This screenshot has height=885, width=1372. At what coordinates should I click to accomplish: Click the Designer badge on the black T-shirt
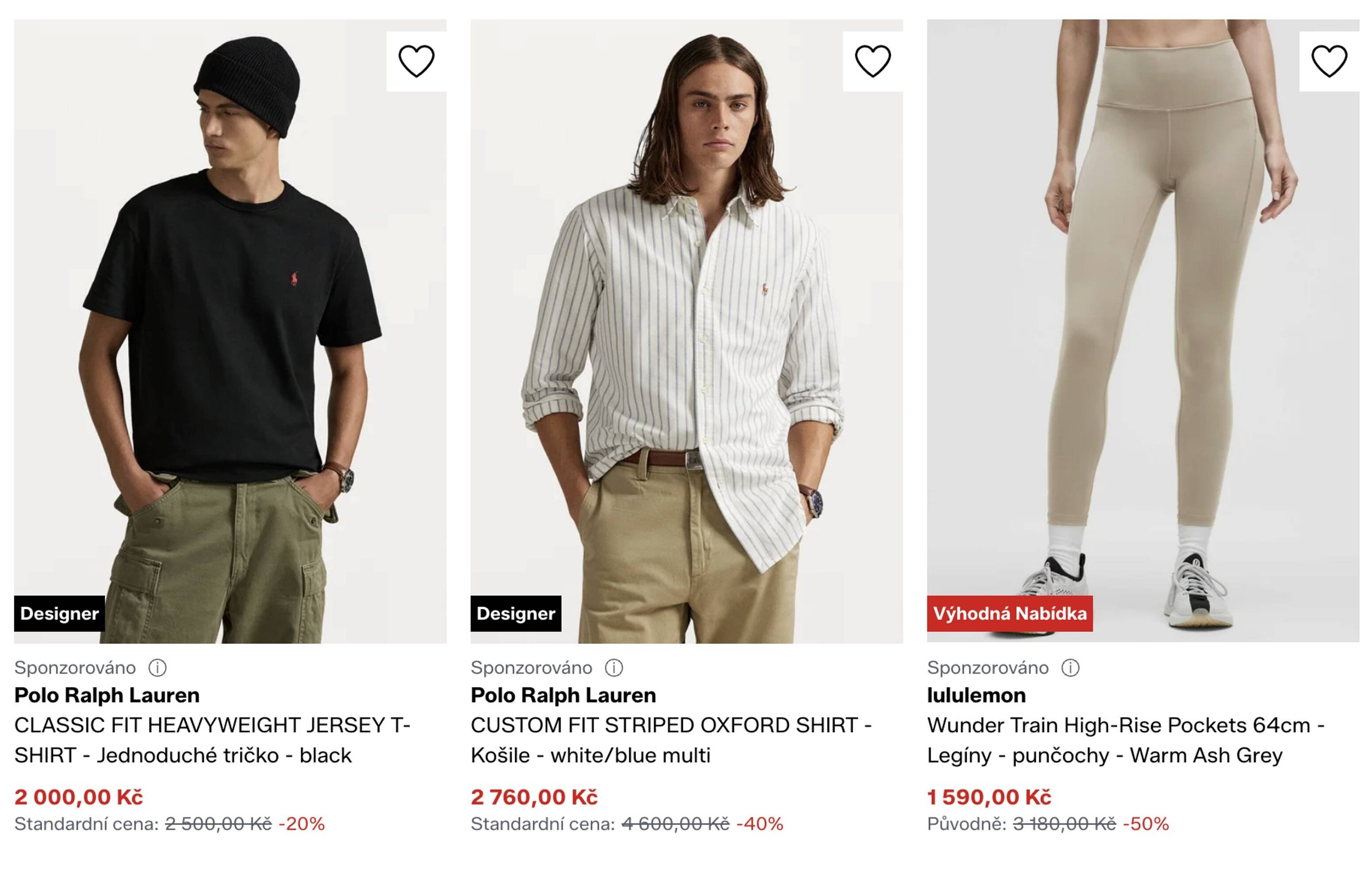[x=59, y=614]
